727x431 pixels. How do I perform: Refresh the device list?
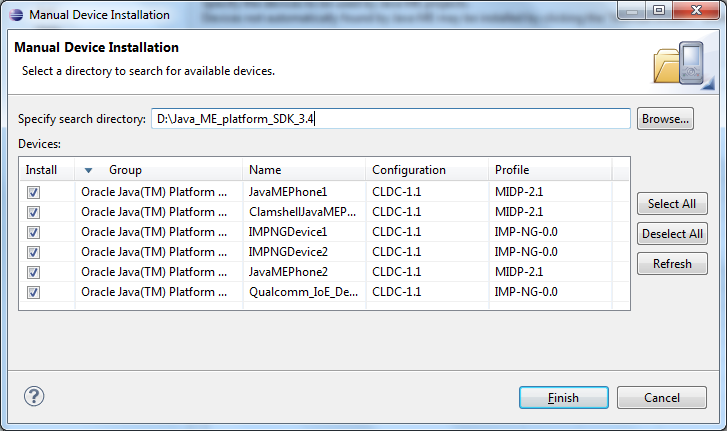(x=671, y=264)
